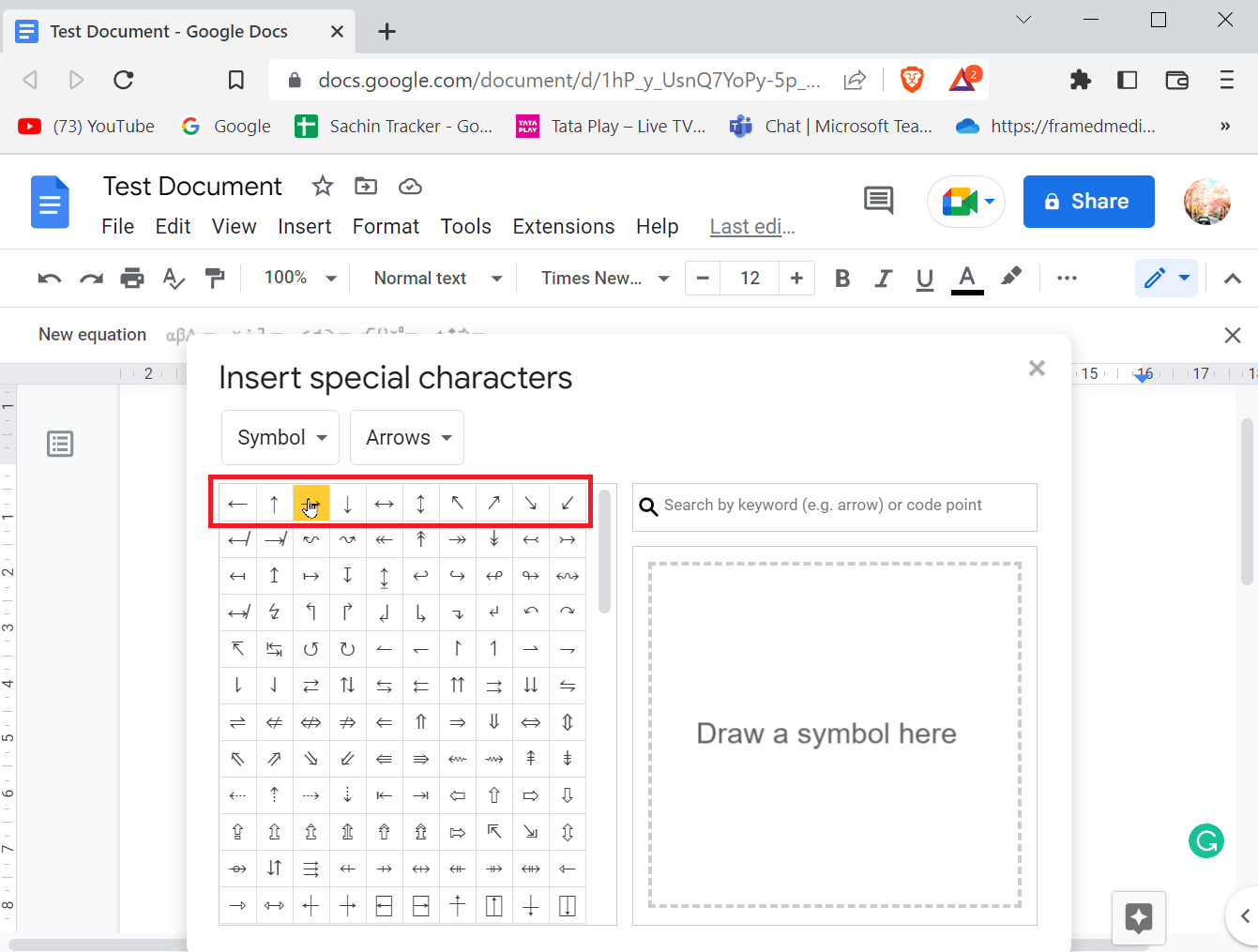Click the symbol grid scrollbar

point(604,551)
